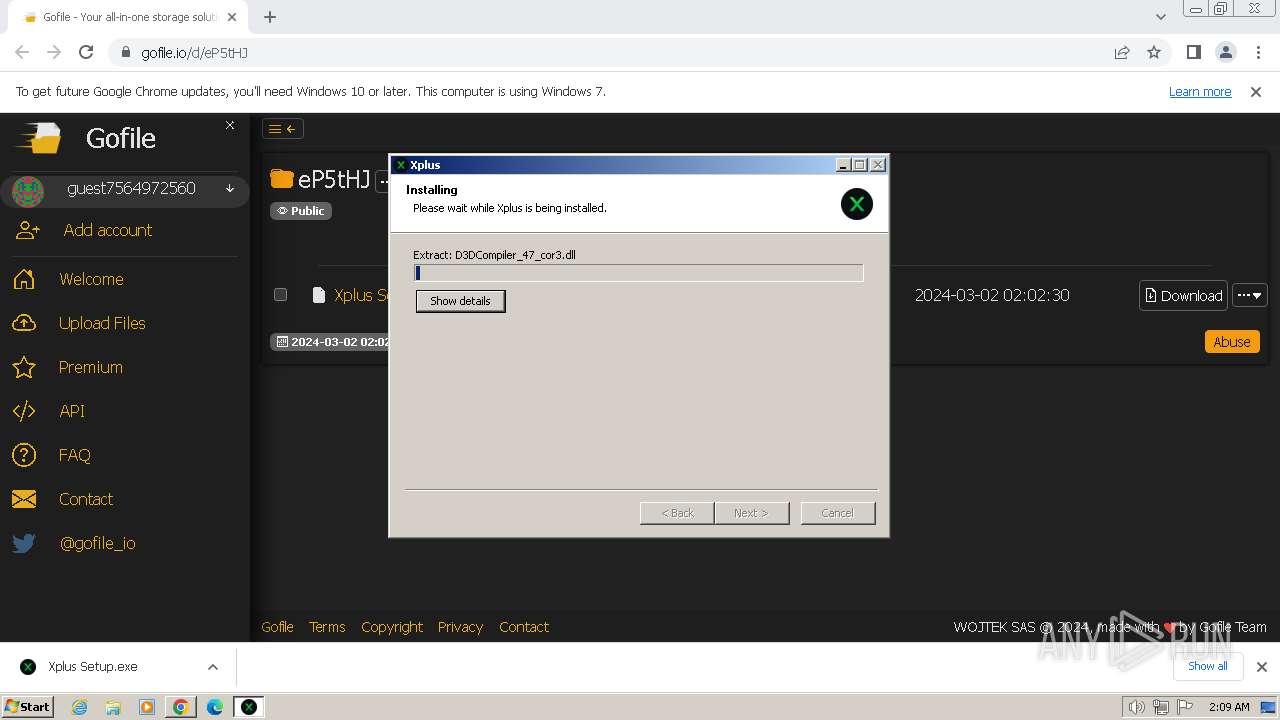The image size is (1280, 720).
Task: Reload the Gofile page
Action: click(x=86, y=52)
